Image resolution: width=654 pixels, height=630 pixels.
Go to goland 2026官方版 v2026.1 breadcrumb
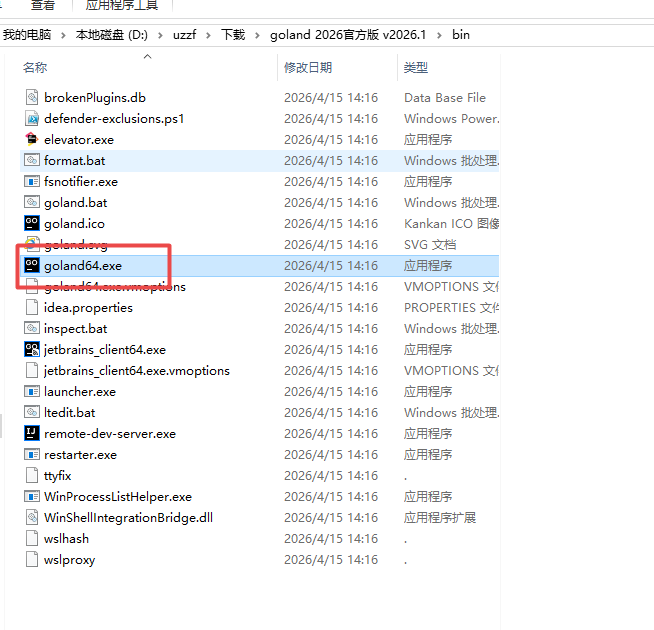click(x=348, y=35)
